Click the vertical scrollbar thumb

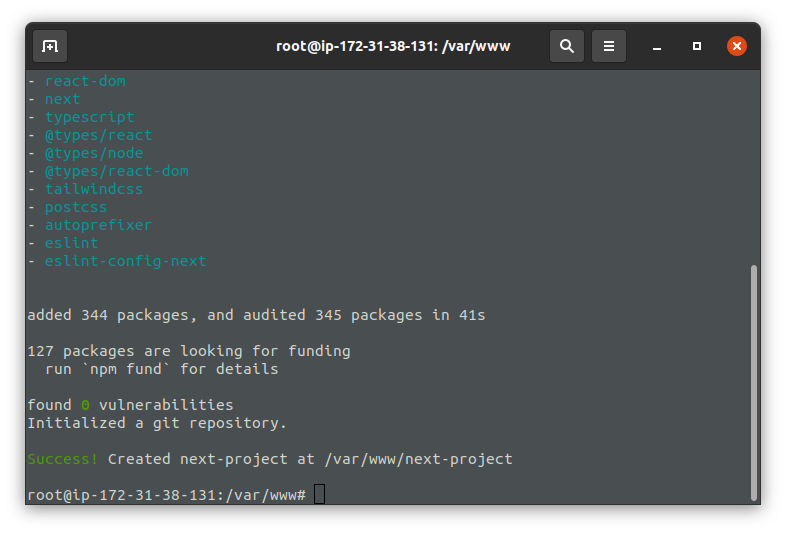(753, 383)
